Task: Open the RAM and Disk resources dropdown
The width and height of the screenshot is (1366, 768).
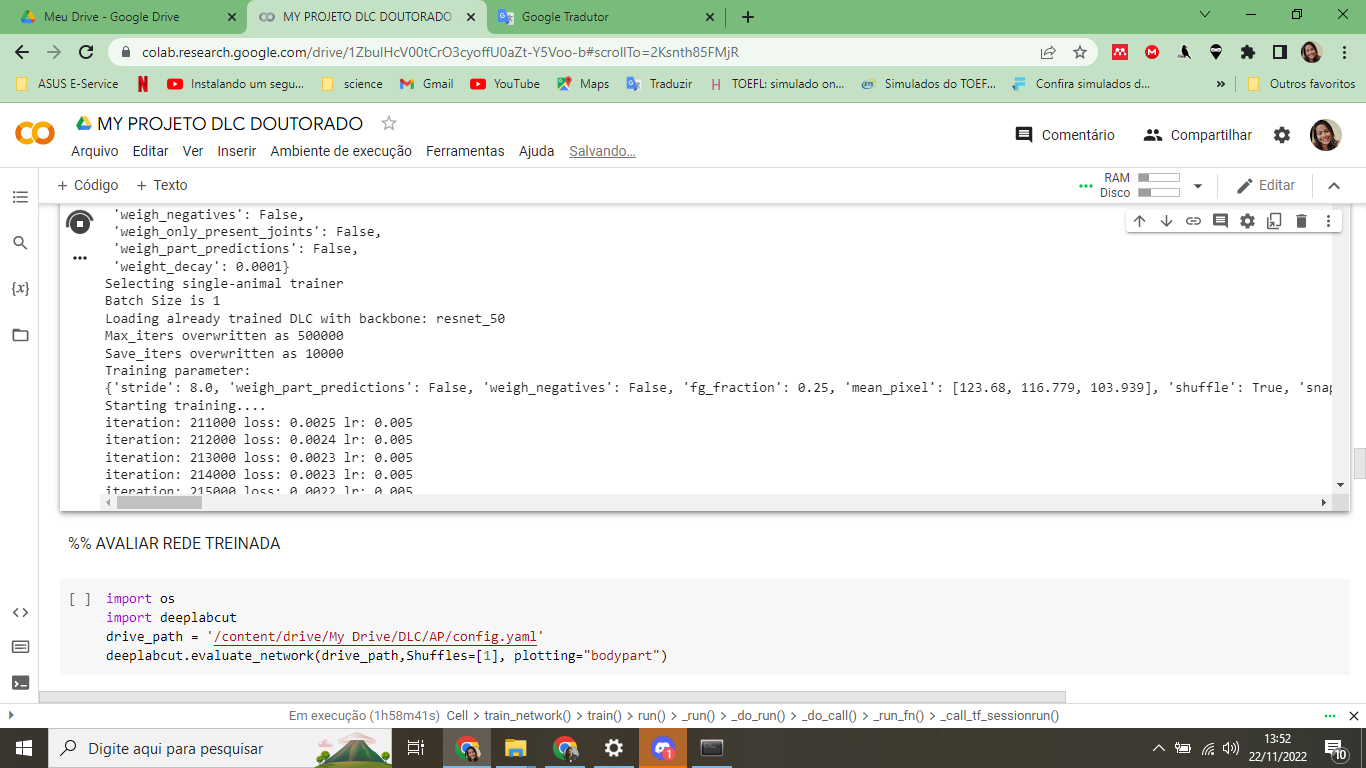Action: point(1197,184)
